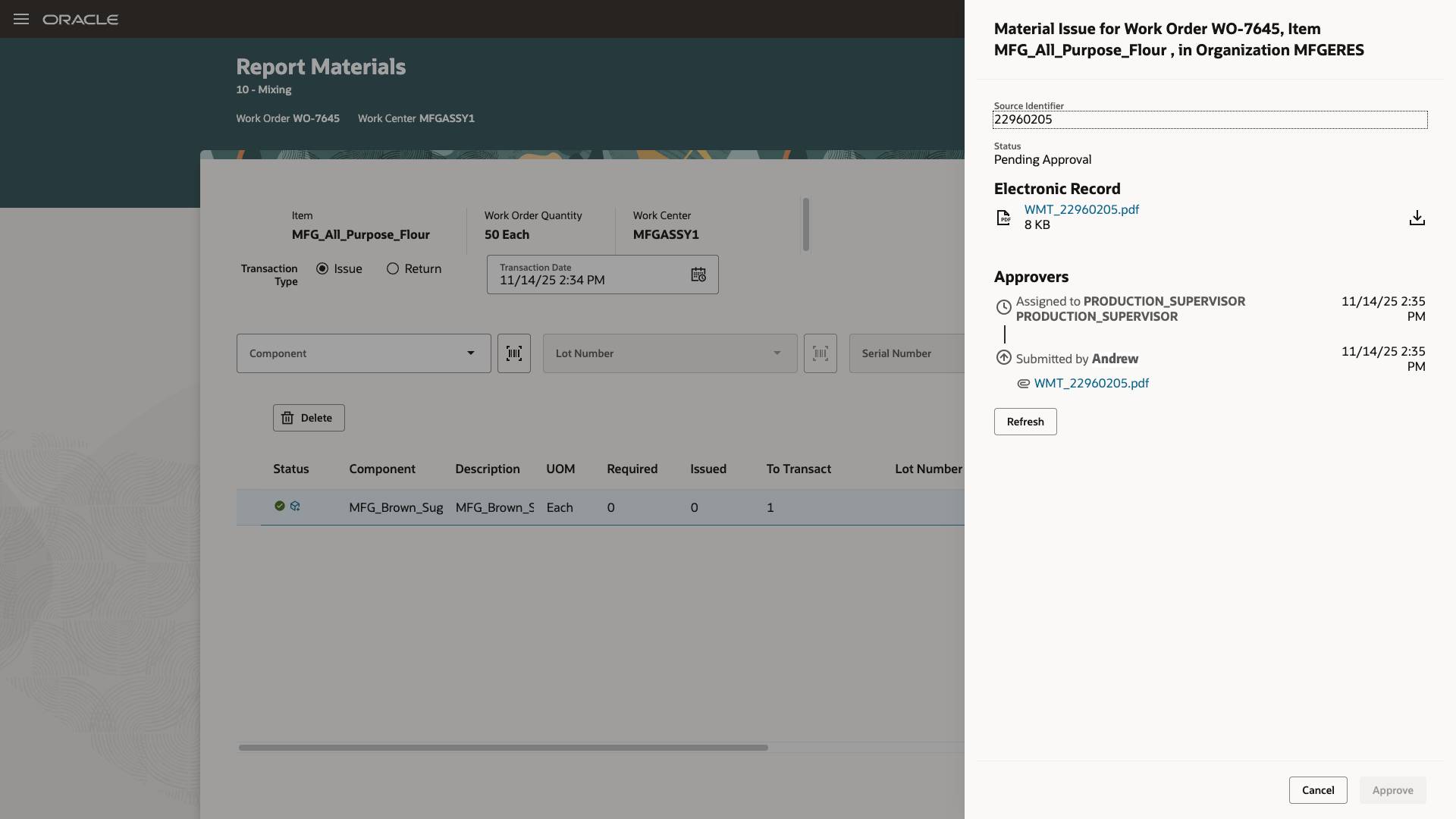This screenshot has height=819, width=1456.
Task: Open the calendar picker on Transaction Date
Action: coord(698,275)
